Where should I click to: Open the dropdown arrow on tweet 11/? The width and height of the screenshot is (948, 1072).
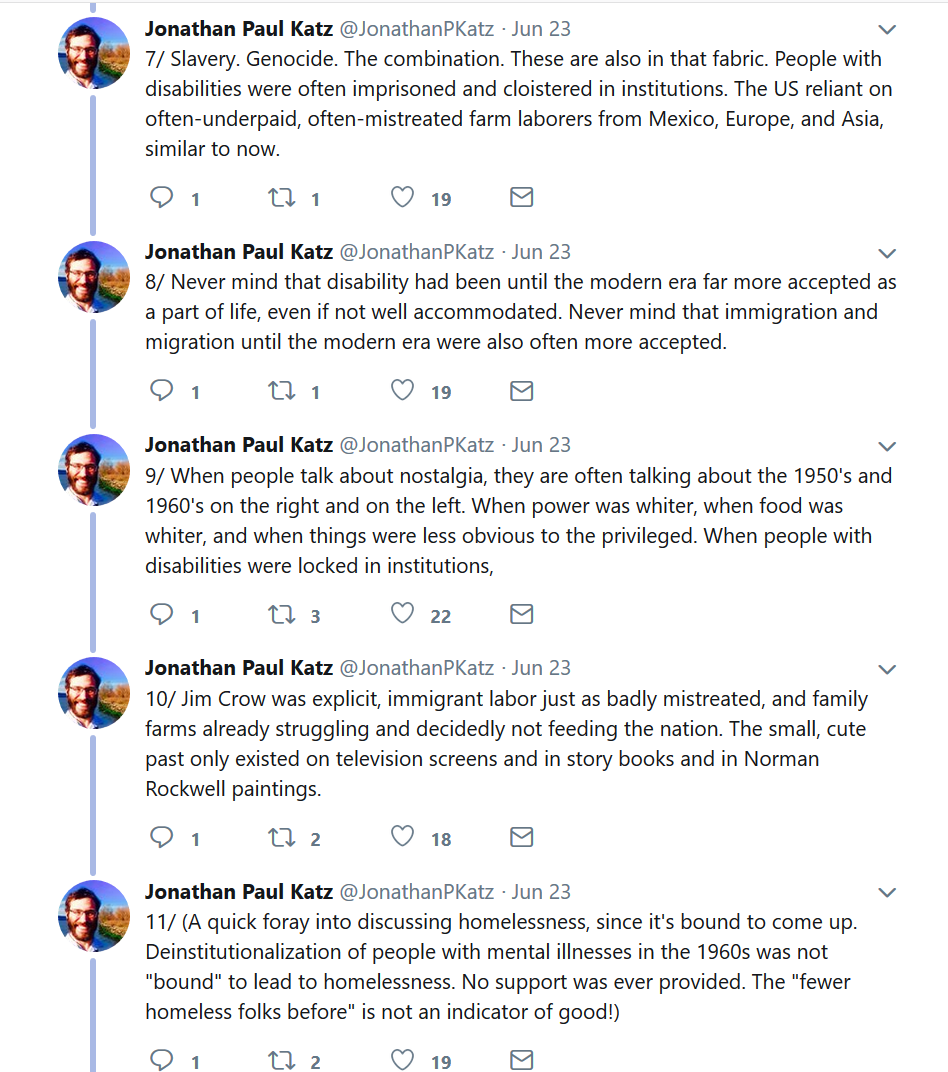(887, 892)
